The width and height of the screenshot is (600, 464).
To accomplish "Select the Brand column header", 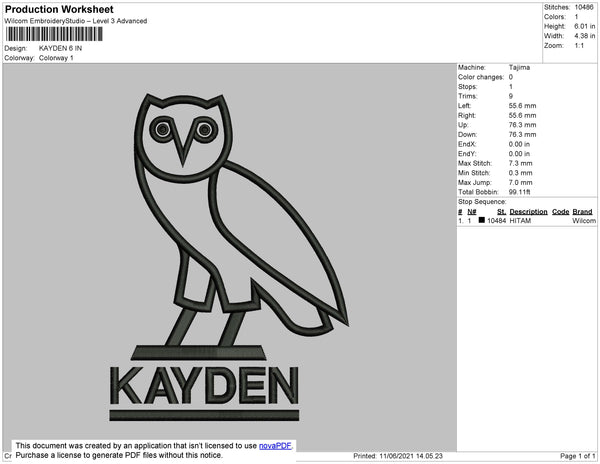I will coord(582,212).
